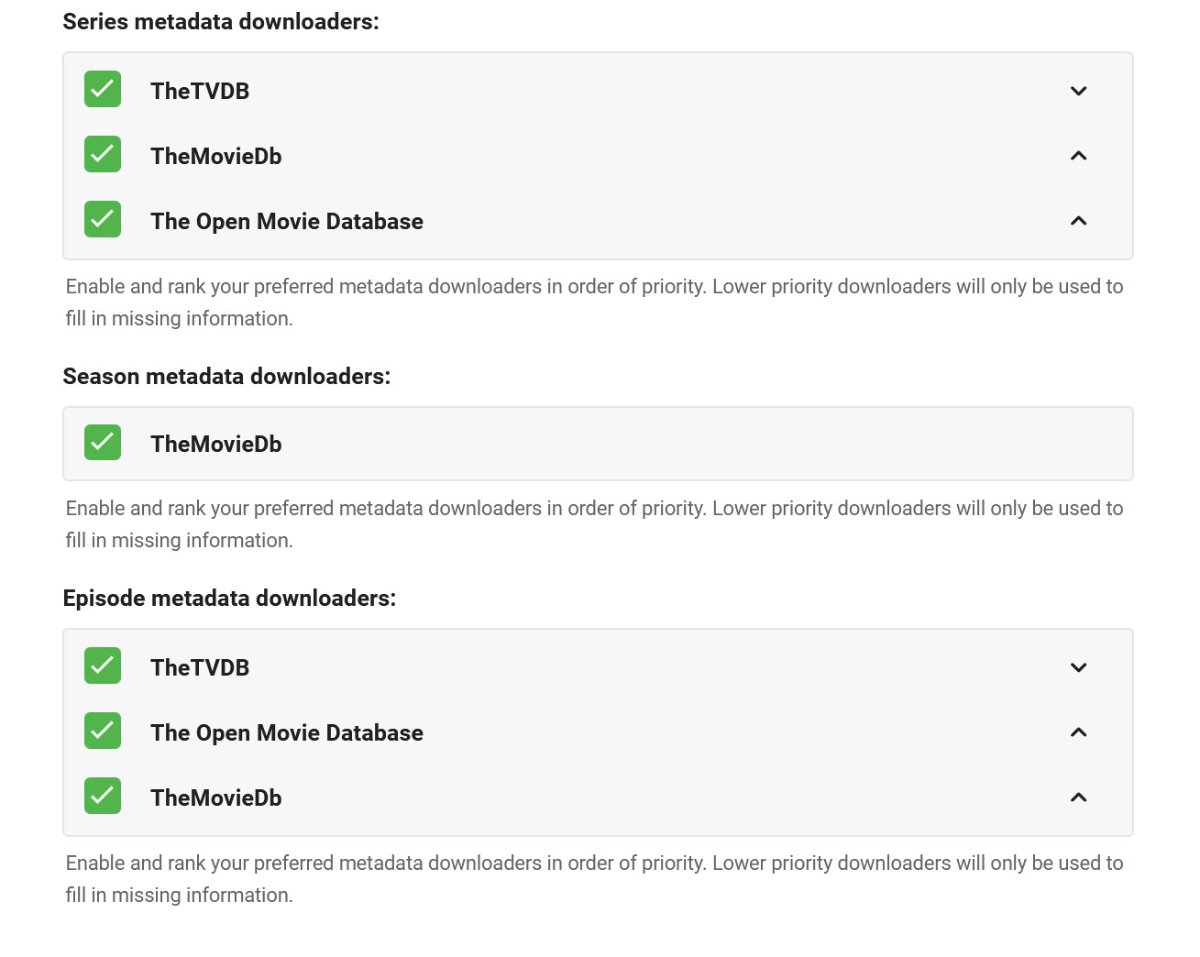Screen dimensions: 1200x957
Task: Click TheMovieDb label in Series downloaders
Action: point(216,156)
